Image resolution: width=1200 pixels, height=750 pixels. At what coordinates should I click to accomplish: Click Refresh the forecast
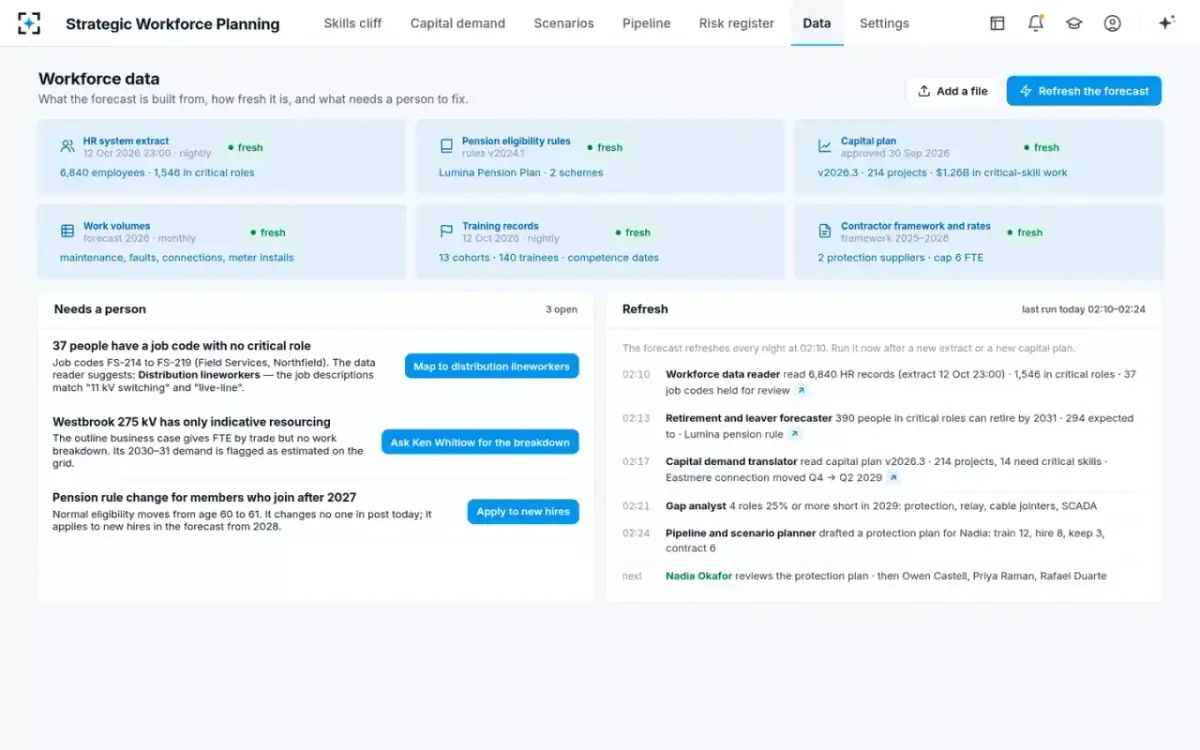[1084, 91]
